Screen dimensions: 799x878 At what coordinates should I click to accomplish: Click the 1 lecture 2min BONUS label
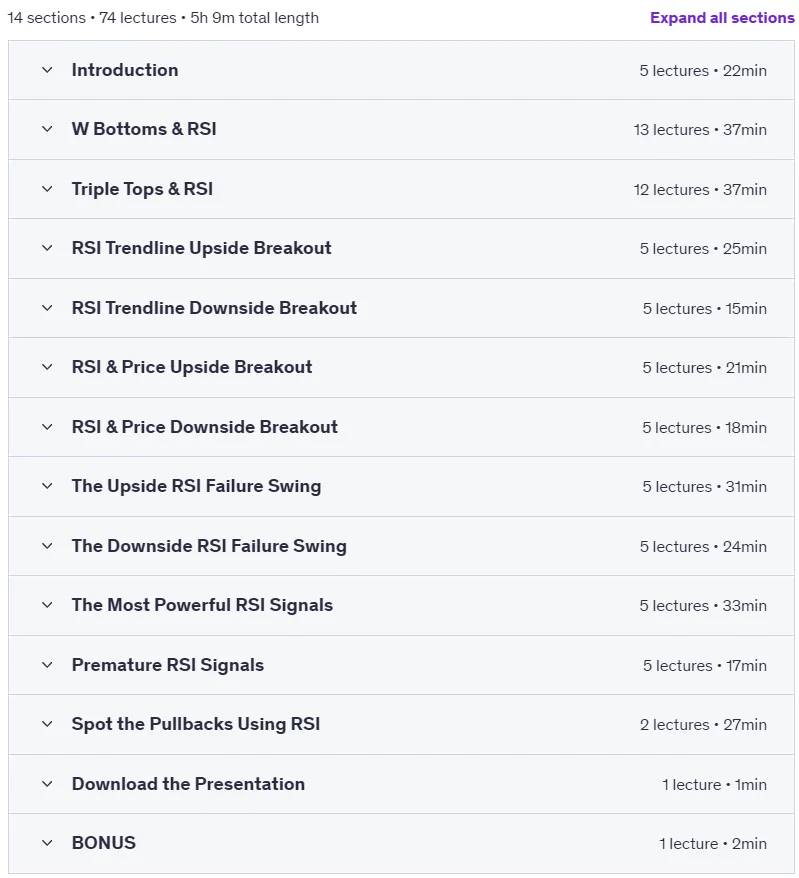point(712,844)
